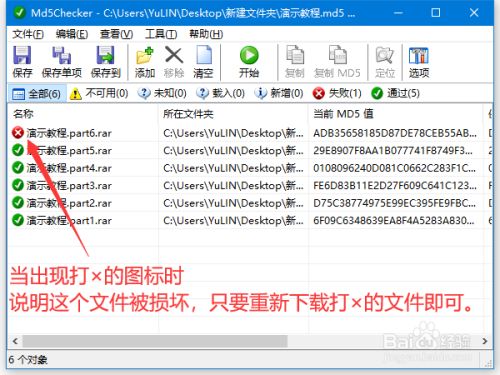The width and height of the screenshot is (500, 375).
Task: Click the Save to (保存到) icon
Action: [x=105, y=55]
